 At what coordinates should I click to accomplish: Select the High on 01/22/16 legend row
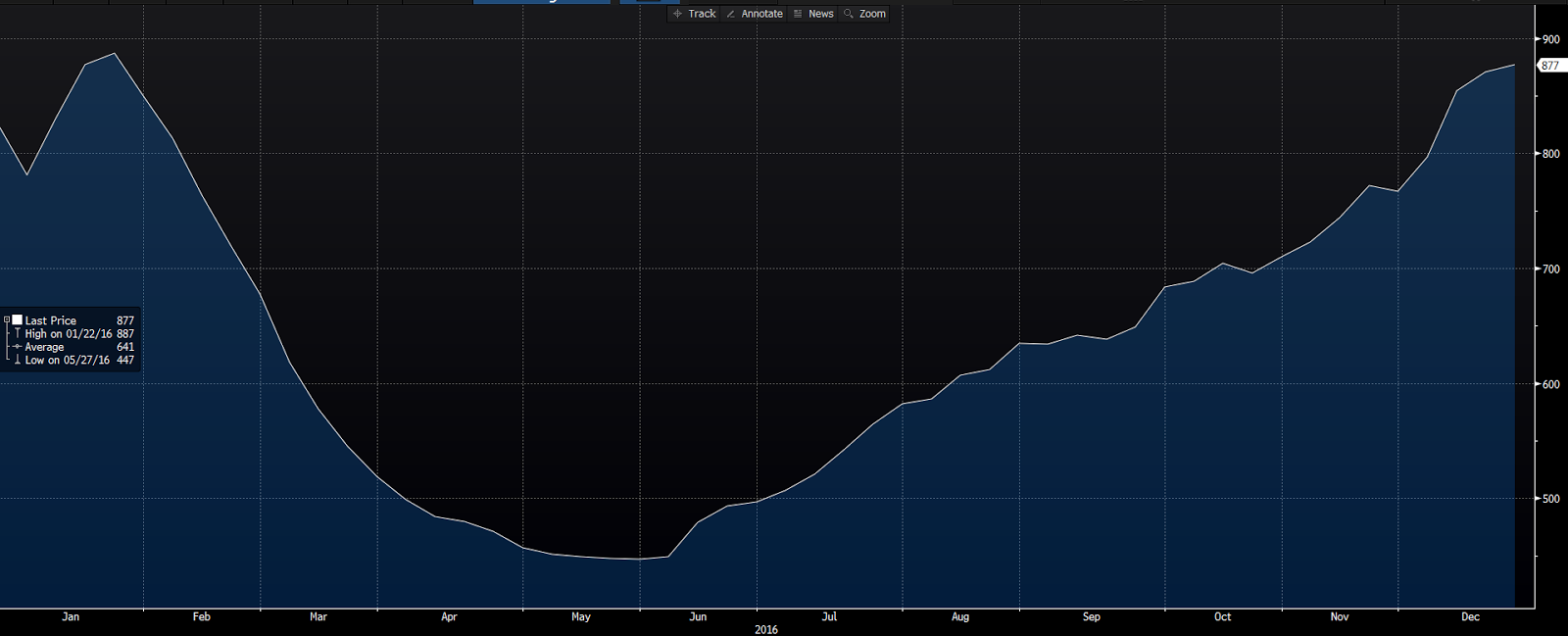point(73,334)
